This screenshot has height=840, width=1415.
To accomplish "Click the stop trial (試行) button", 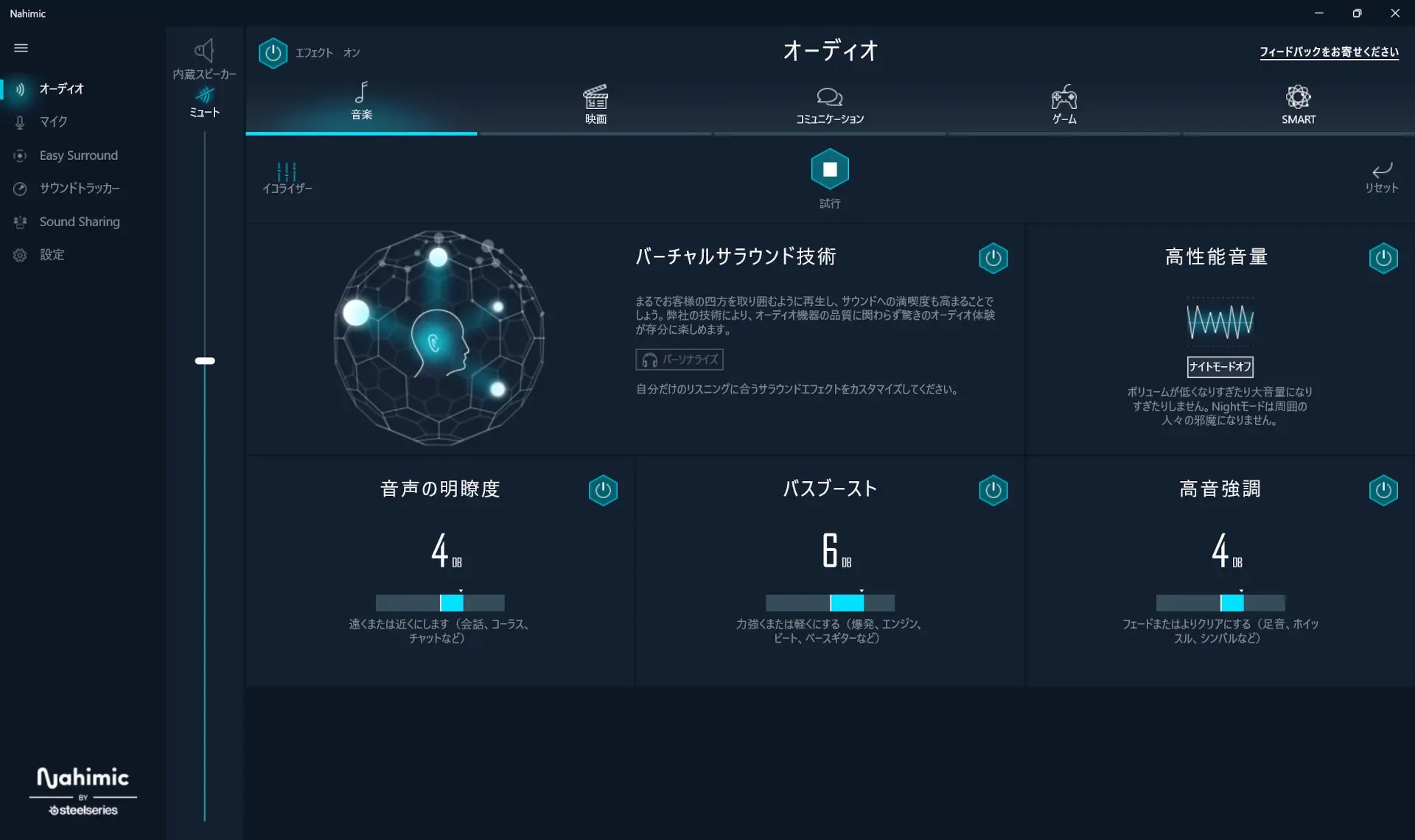I will click(829, 169).
